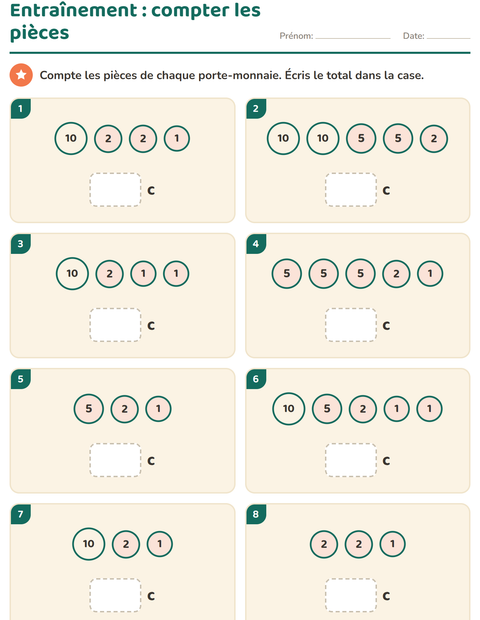Screen dimensions: 480x620
Task: Click the number 4 exercise badge
Action: pos(256,244)
